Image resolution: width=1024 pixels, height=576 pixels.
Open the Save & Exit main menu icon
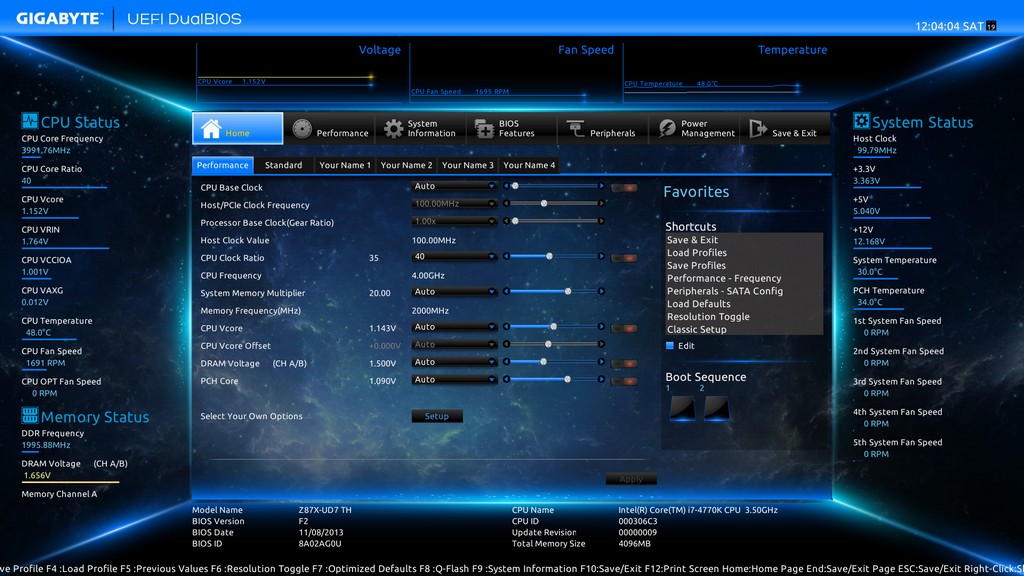click(758, 129)
